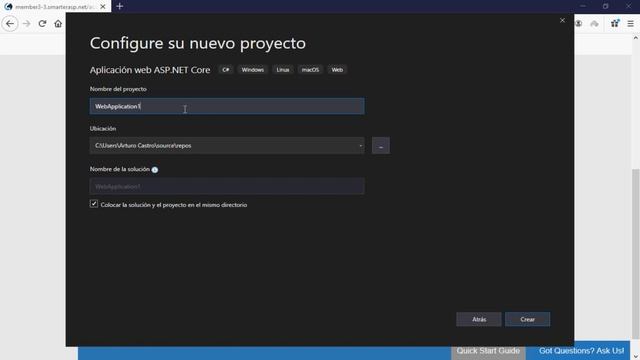Click the Crear button

click(527, 319)
